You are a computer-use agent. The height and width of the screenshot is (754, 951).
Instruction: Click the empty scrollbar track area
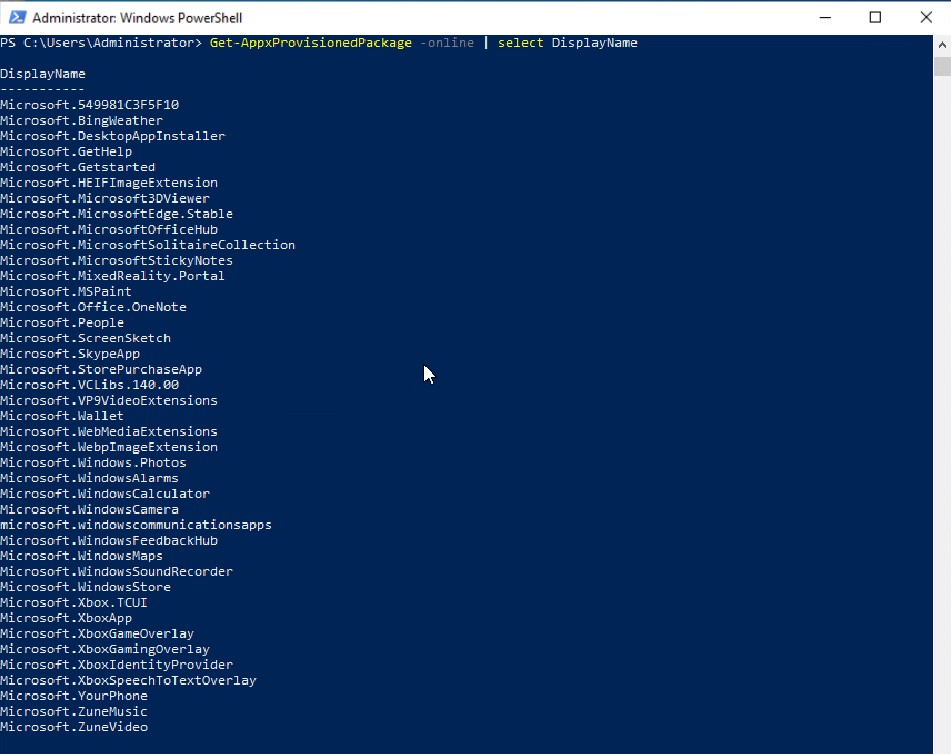point(942,400)
